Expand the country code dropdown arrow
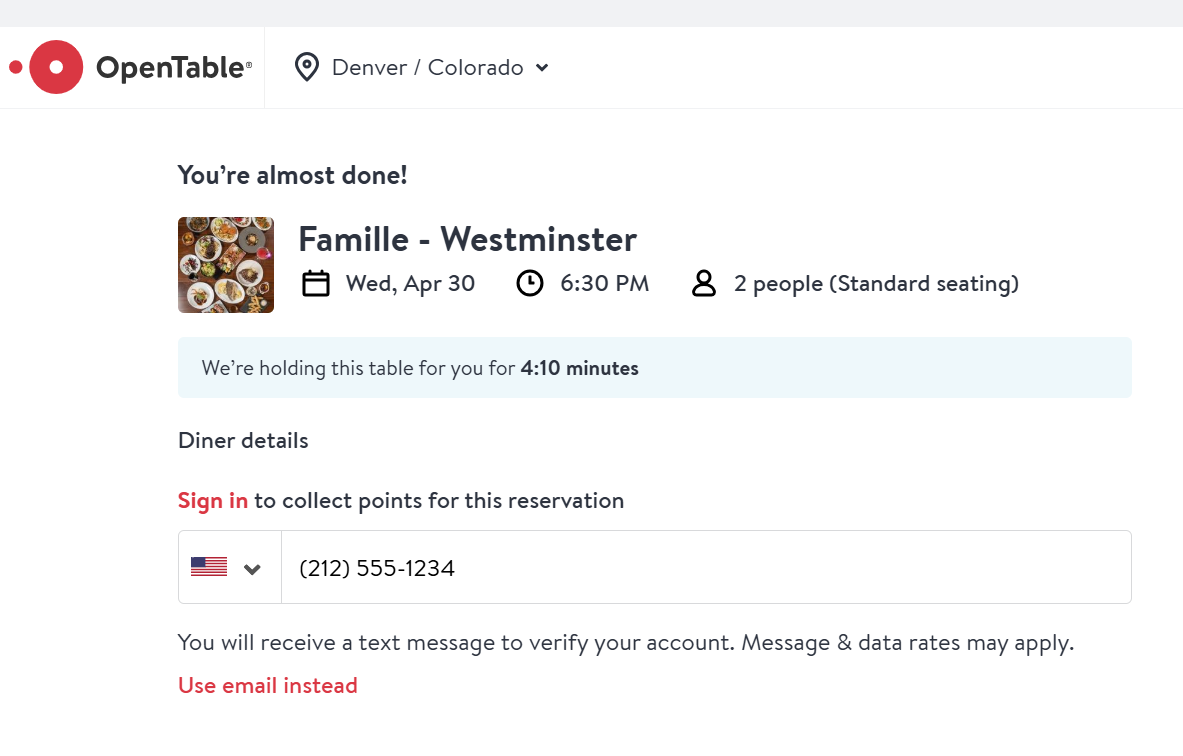 252,569
